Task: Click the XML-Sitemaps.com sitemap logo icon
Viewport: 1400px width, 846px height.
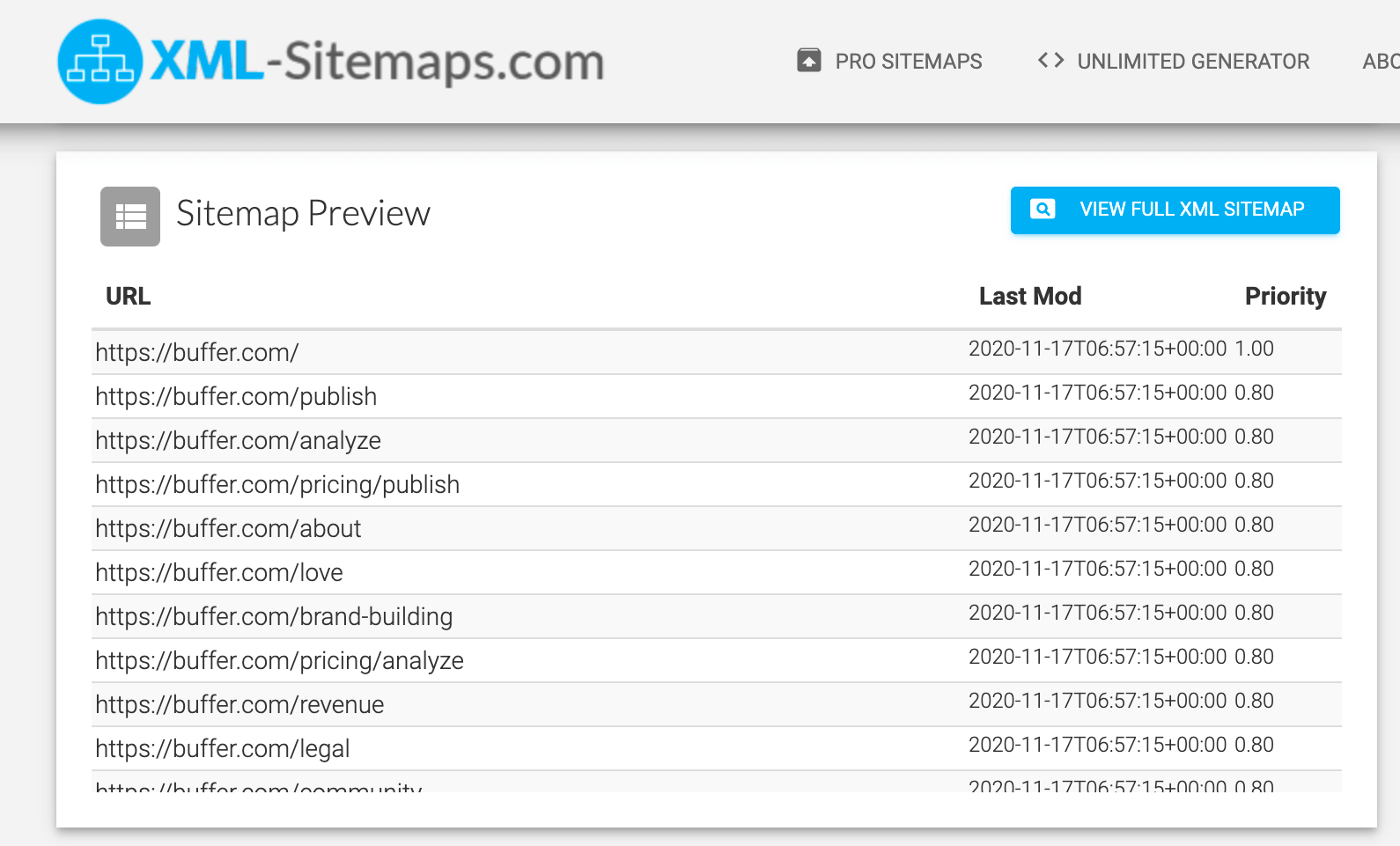Action: 100,62
